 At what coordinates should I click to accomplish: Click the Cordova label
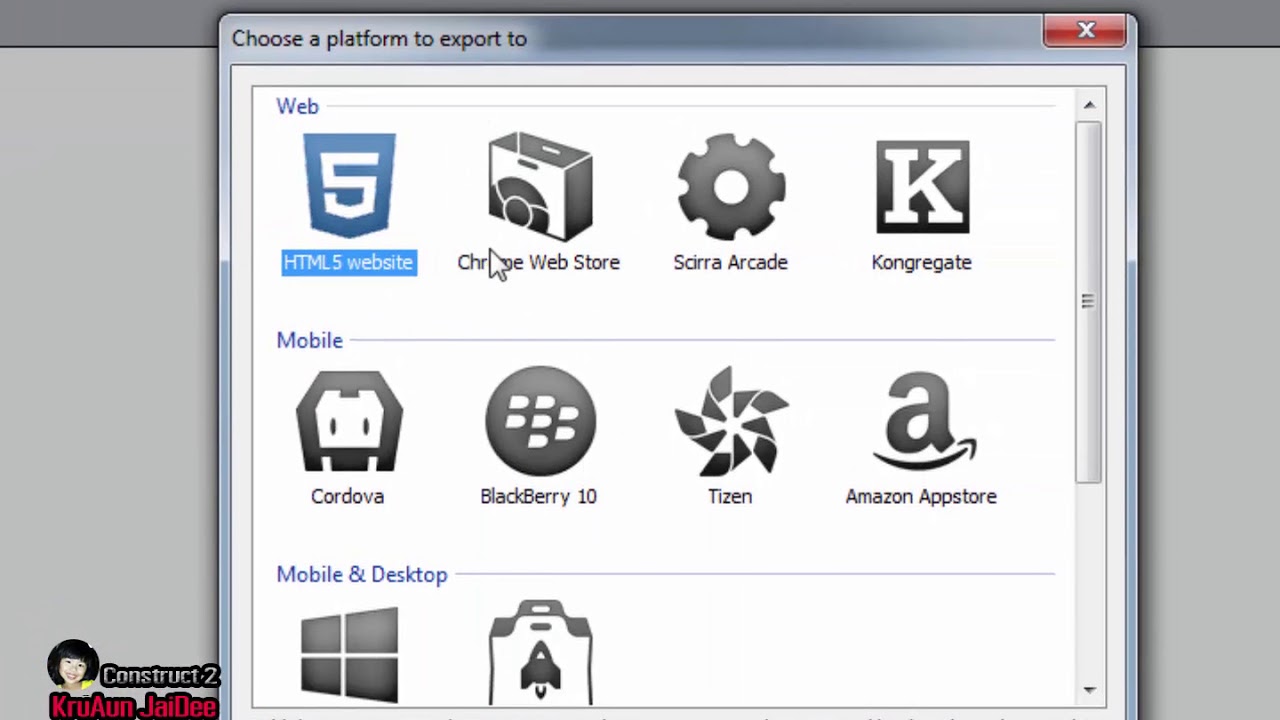(348, 496)
